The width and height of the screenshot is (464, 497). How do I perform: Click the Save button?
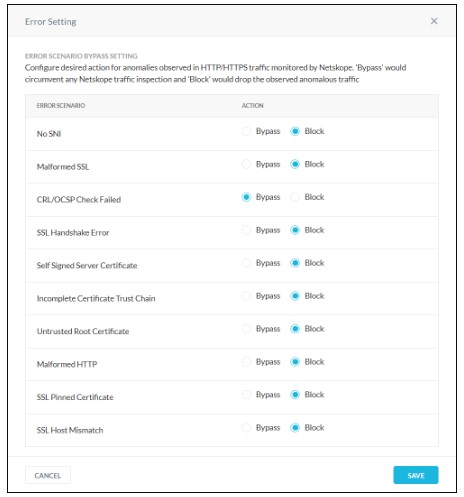coord(416,475)
